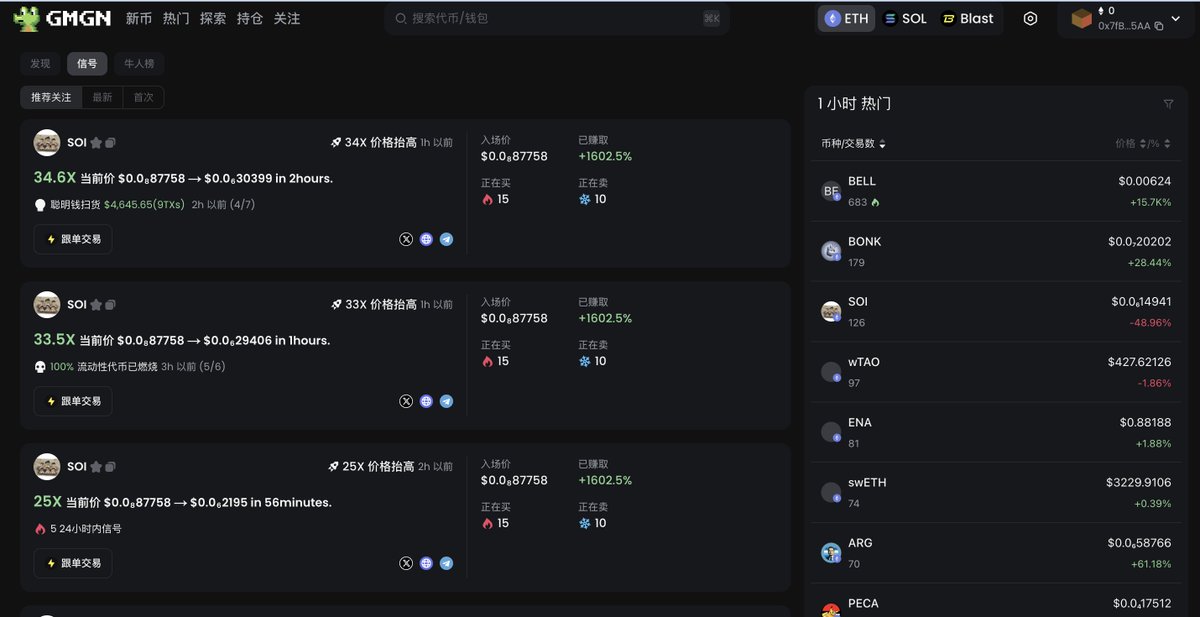Switch to Blast chain
The image size is (1200, 617).
tap(968, 19)
